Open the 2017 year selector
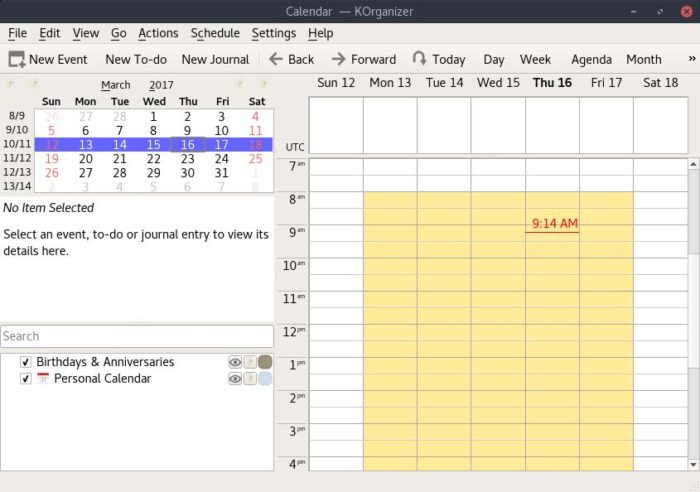This screenshot has width=700, height=492. pyautogui.click(x=161, y=85)
